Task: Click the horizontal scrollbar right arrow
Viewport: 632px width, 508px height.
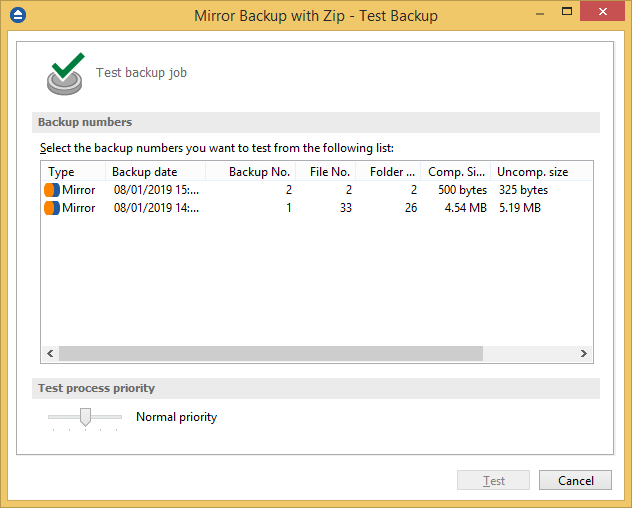Action: tap(584, 354)
